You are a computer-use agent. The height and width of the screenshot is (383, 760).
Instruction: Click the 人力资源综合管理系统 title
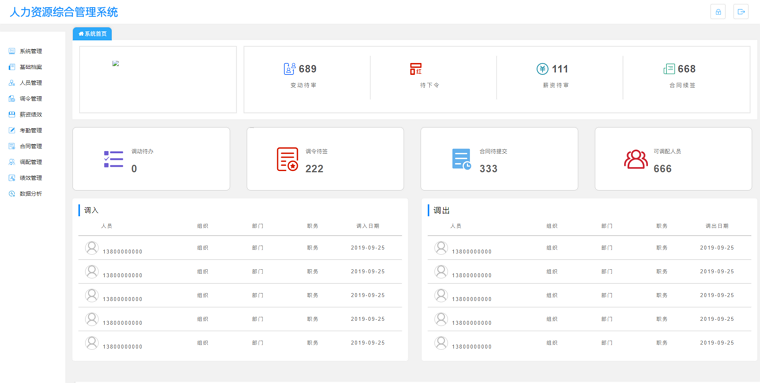click(64, 12)
